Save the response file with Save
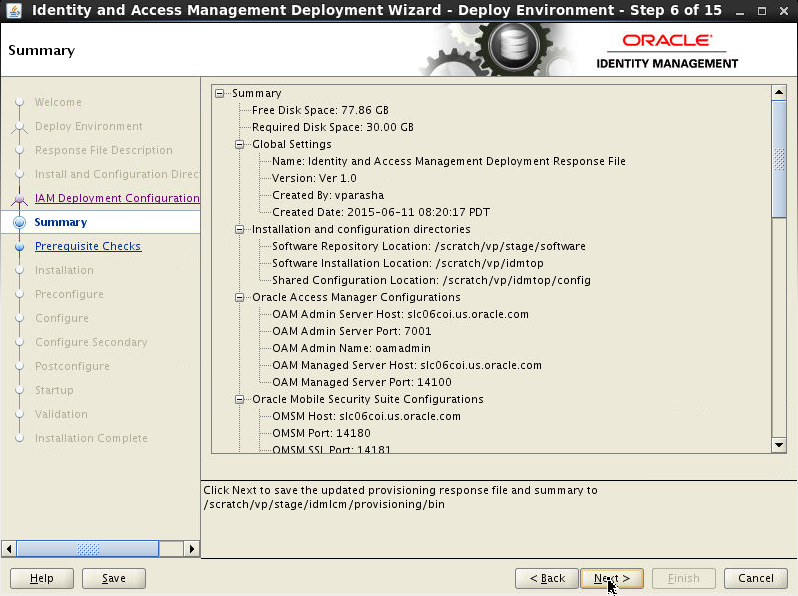 [x=113, y=578]
